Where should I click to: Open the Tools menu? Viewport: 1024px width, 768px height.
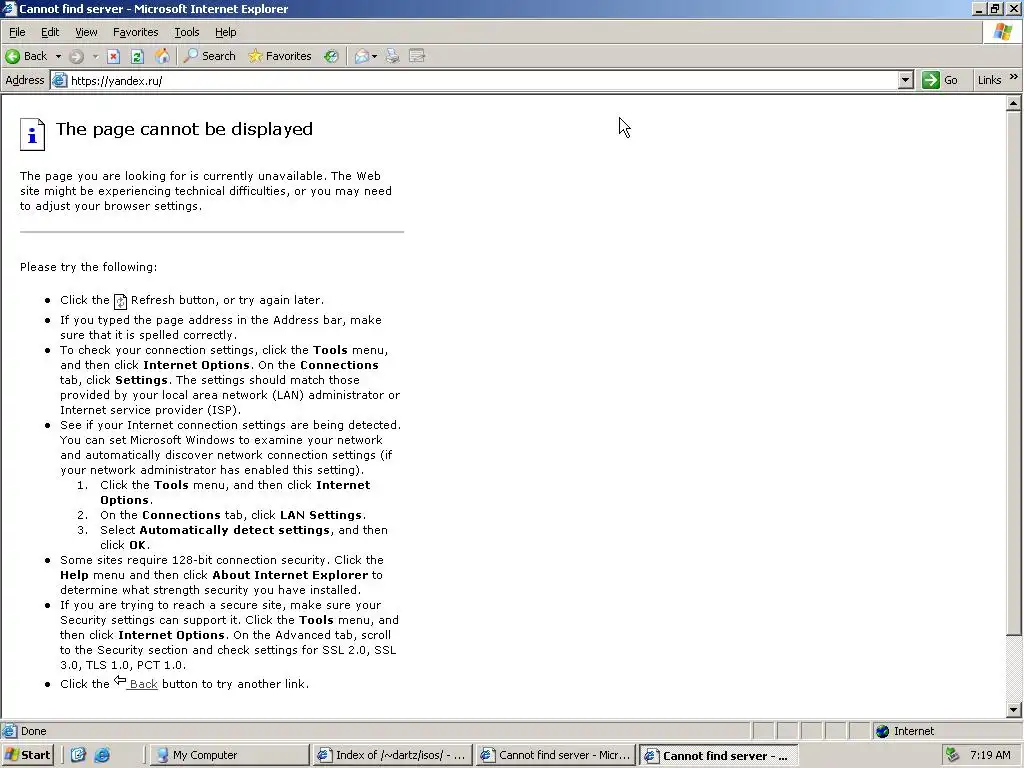(x=186, y=32)
